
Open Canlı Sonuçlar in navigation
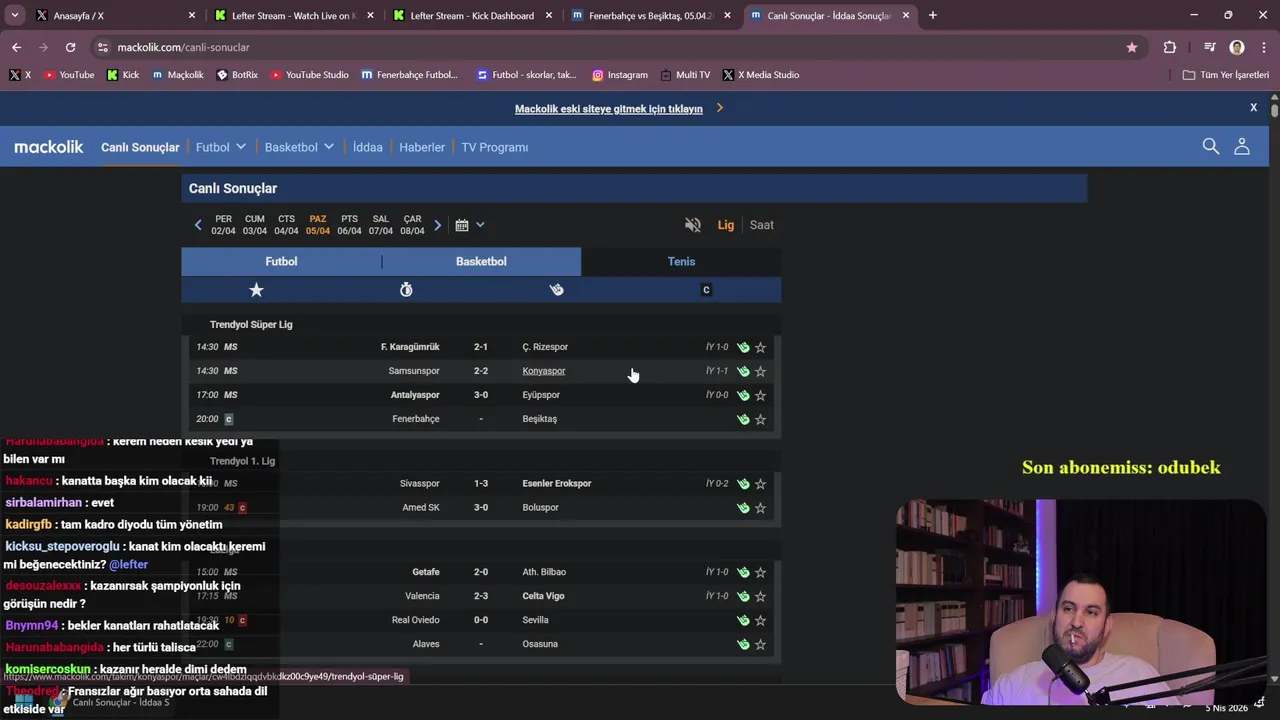click(x=140, y=147)
